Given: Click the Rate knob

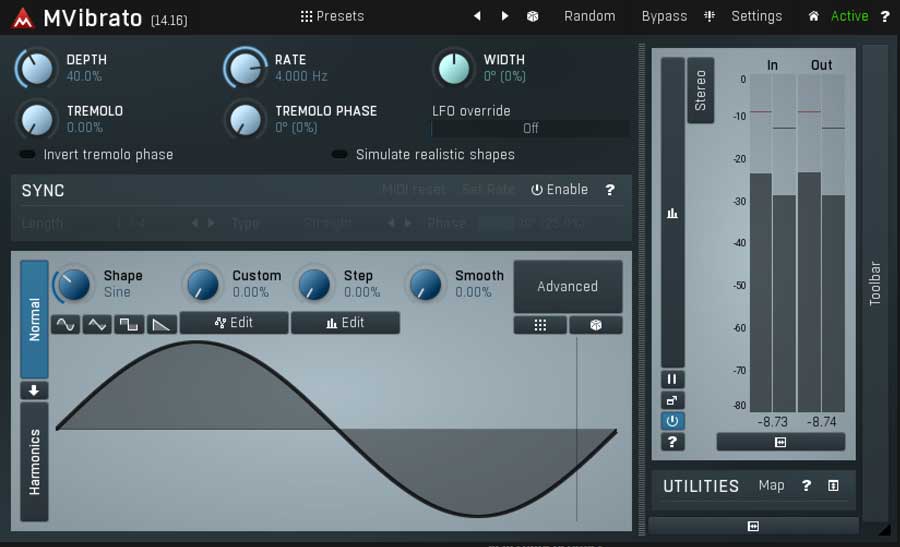Looking at the screenshot, I should (246, 68).
